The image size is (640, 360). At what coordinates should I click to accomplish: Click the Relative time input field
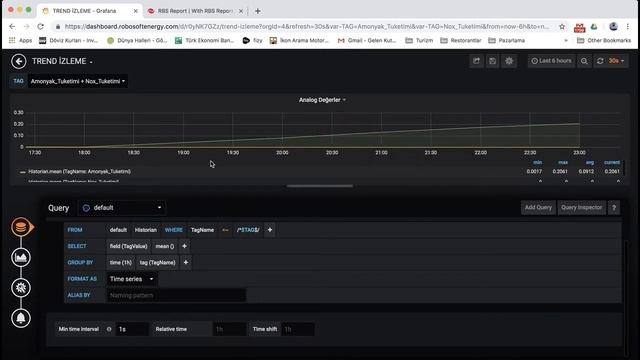(229, 329)
